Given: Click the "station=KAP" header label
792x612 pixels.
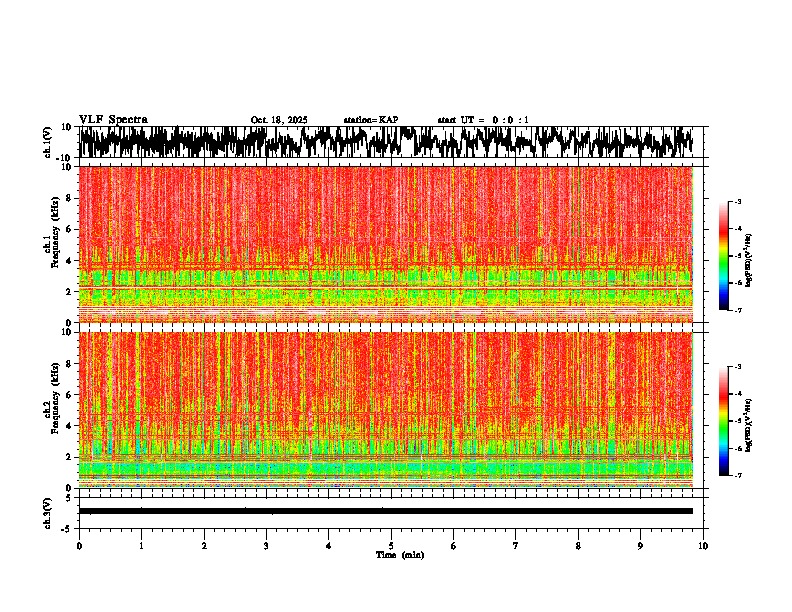Looking at the screenshot, I should coord(371,120).
